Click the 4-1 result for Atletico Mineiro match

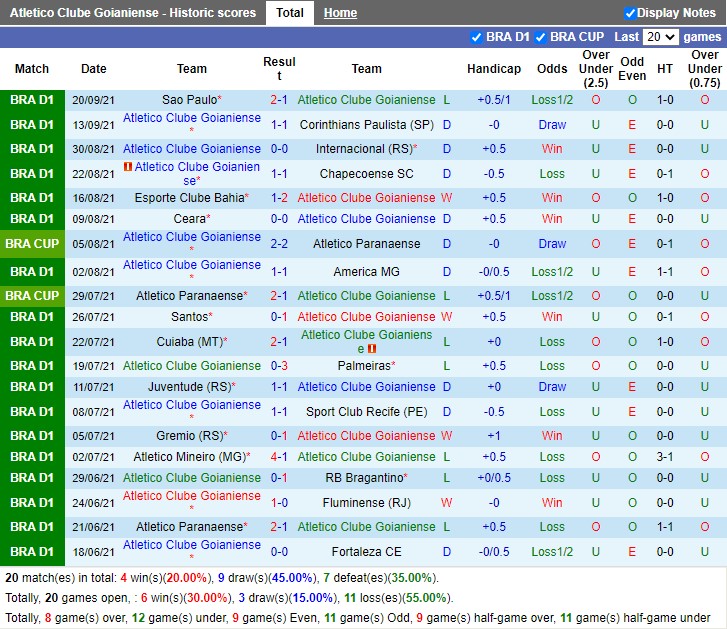(x=279, y=457)
